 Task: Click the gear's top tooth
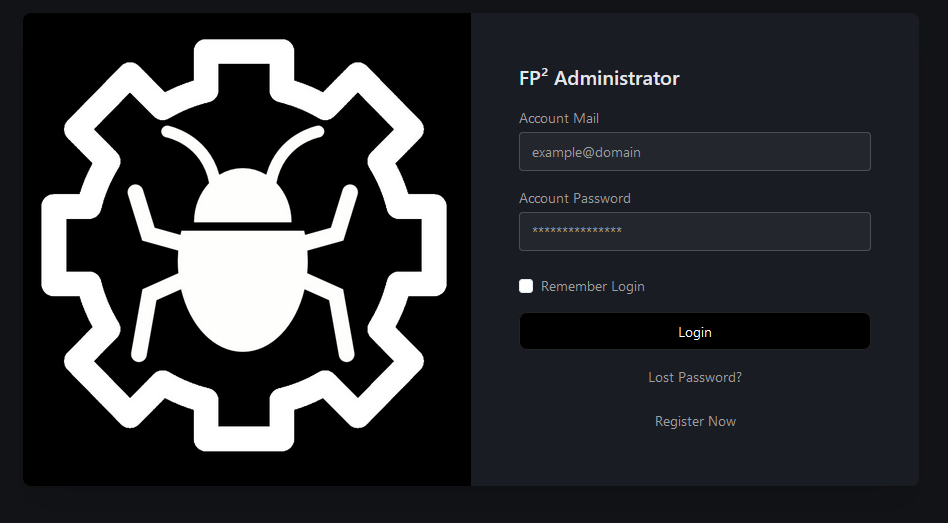(243, 62)
